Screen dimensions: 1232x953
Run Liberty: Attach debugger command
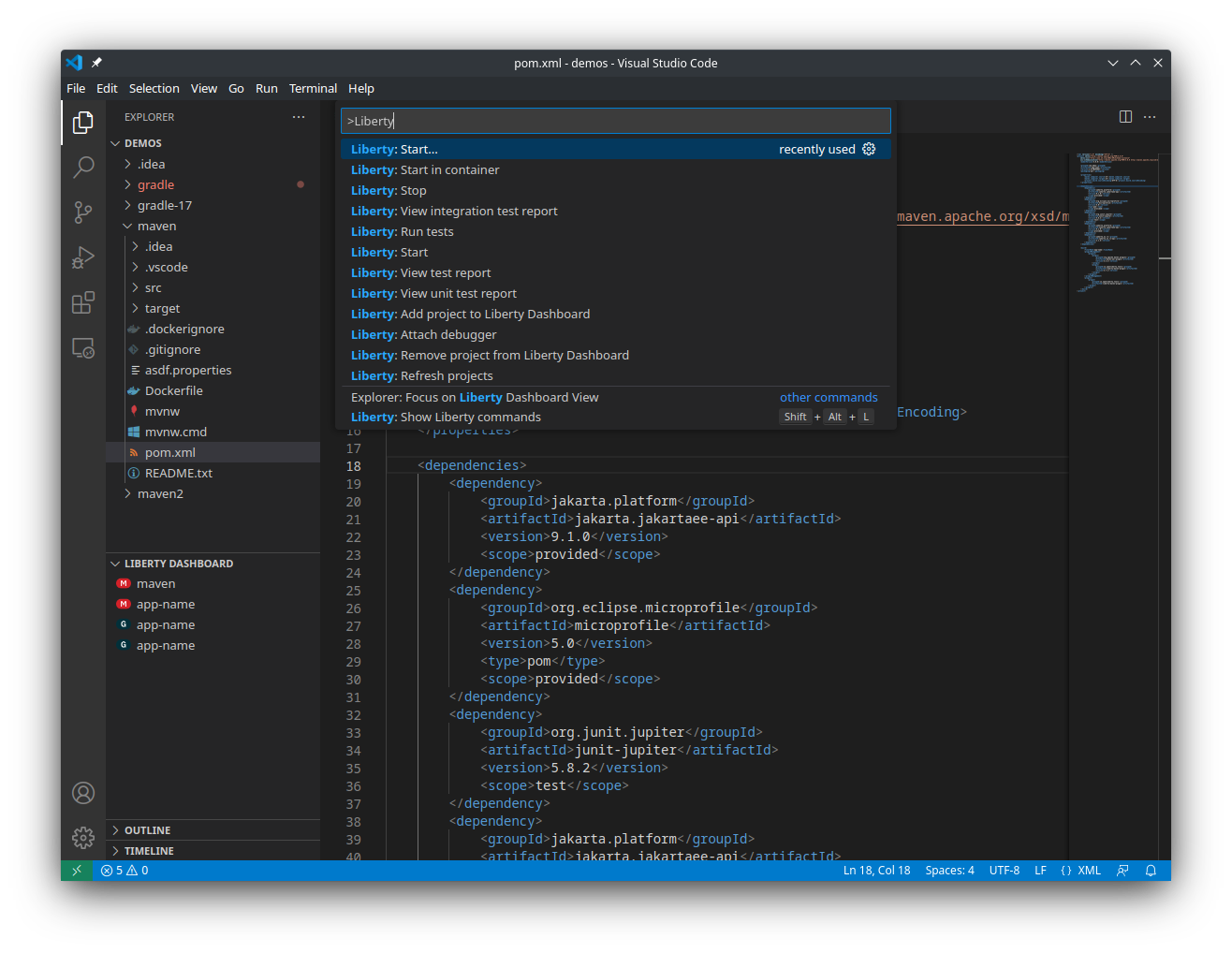point(614,334)
